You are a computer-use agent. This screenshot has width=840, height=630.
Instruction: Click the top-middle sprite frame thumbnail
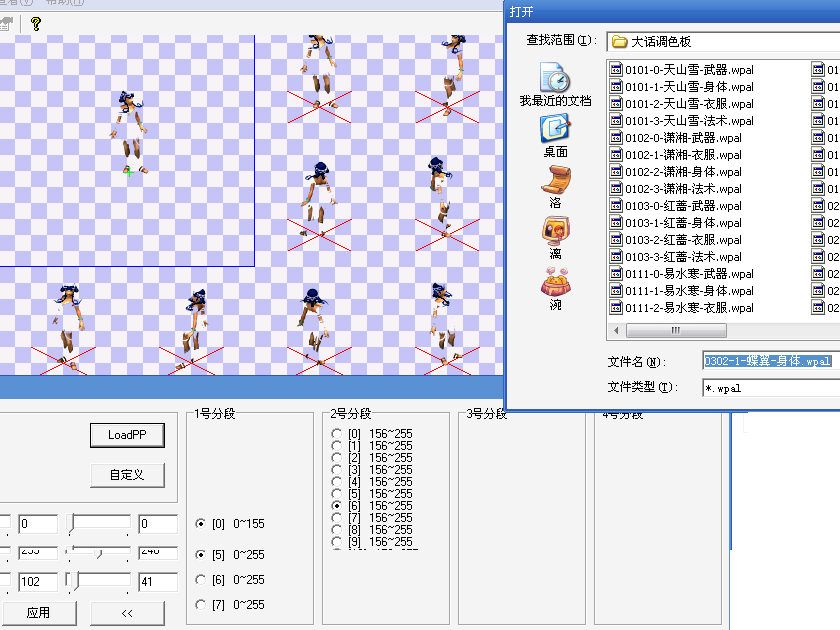319,79
